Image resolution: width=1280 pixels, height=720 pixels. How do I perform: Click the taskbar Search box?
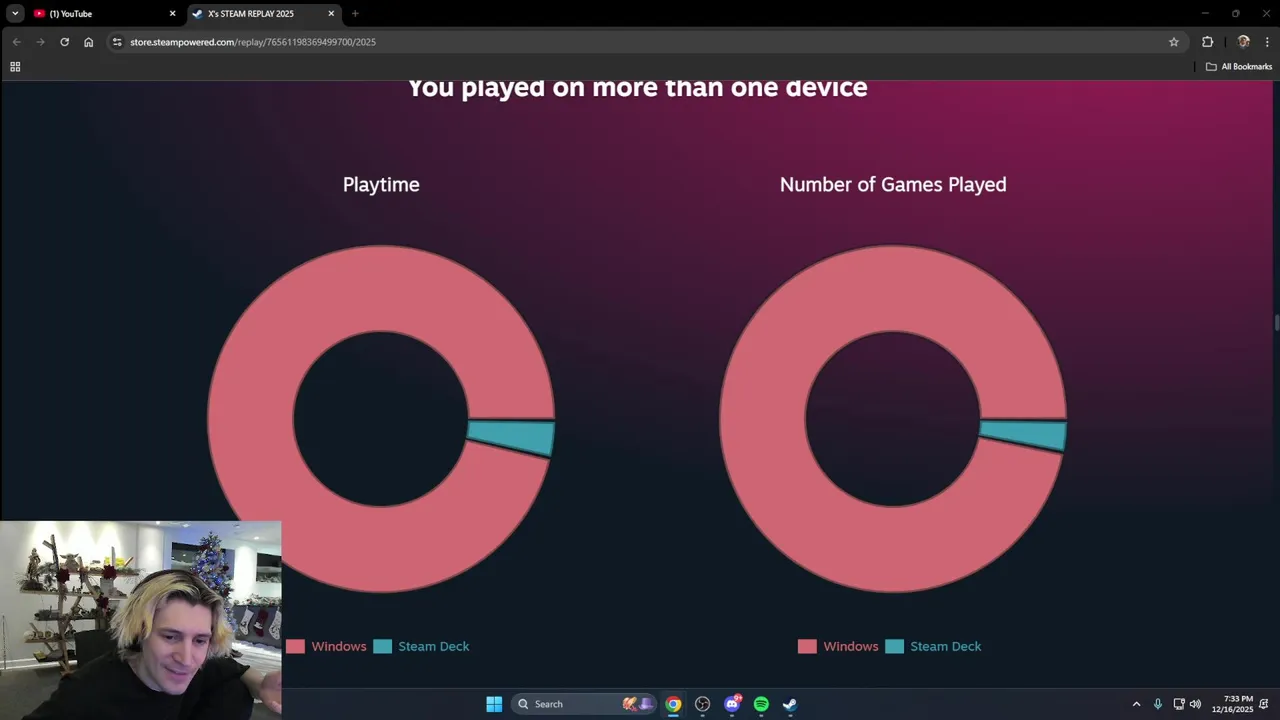(585, 704)
